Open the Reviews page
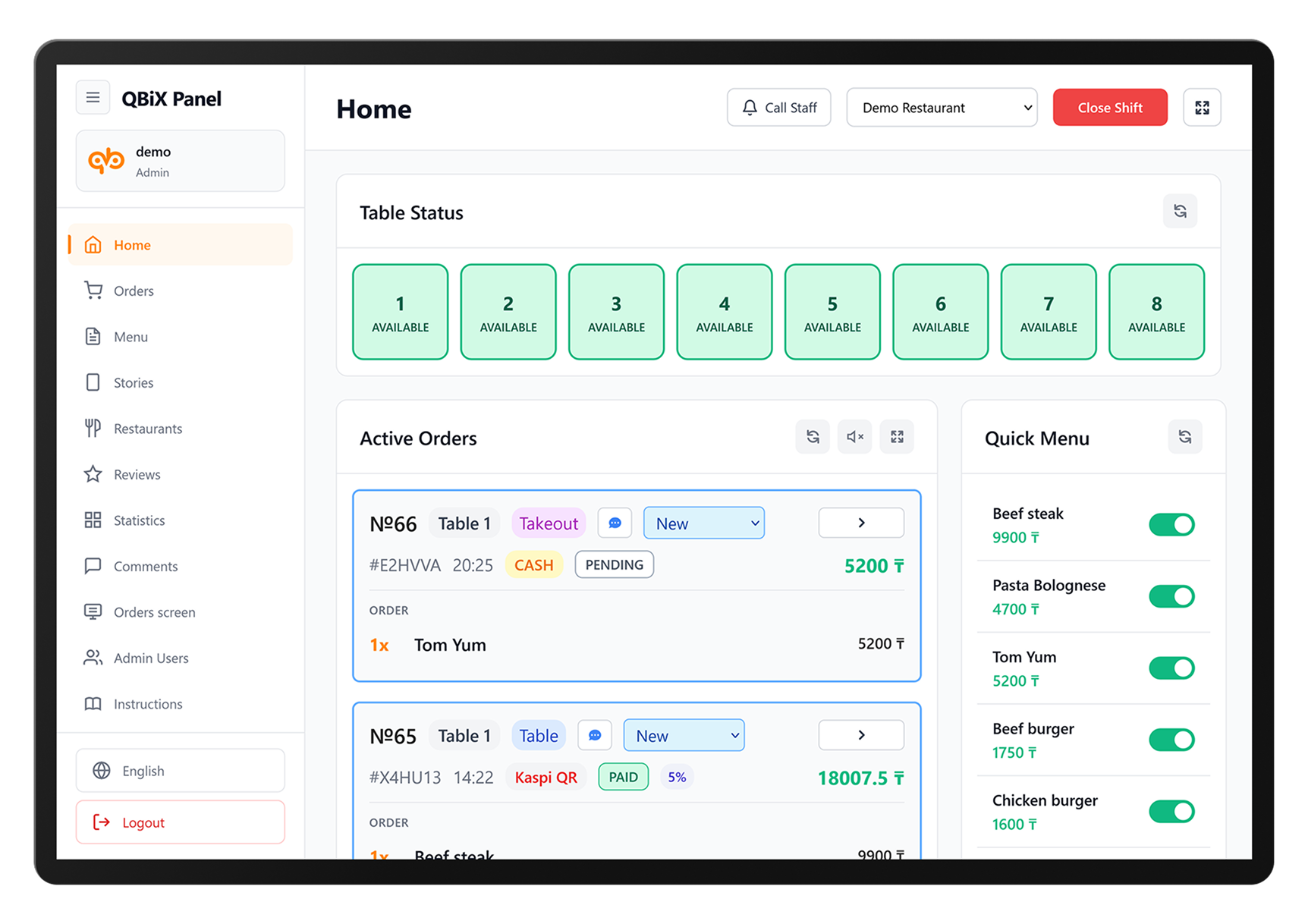Viewport: 1308px width, 924px height. point(137,474)
